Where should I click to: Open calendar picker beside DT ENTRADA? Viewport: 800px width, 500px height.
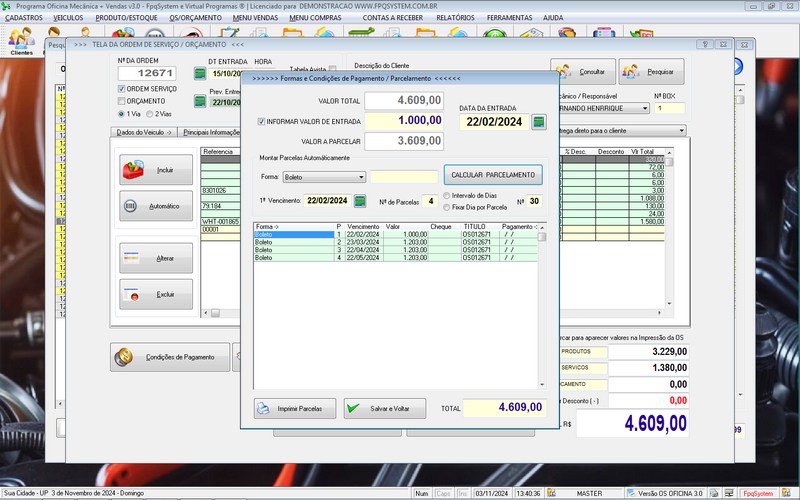(200, 73)
